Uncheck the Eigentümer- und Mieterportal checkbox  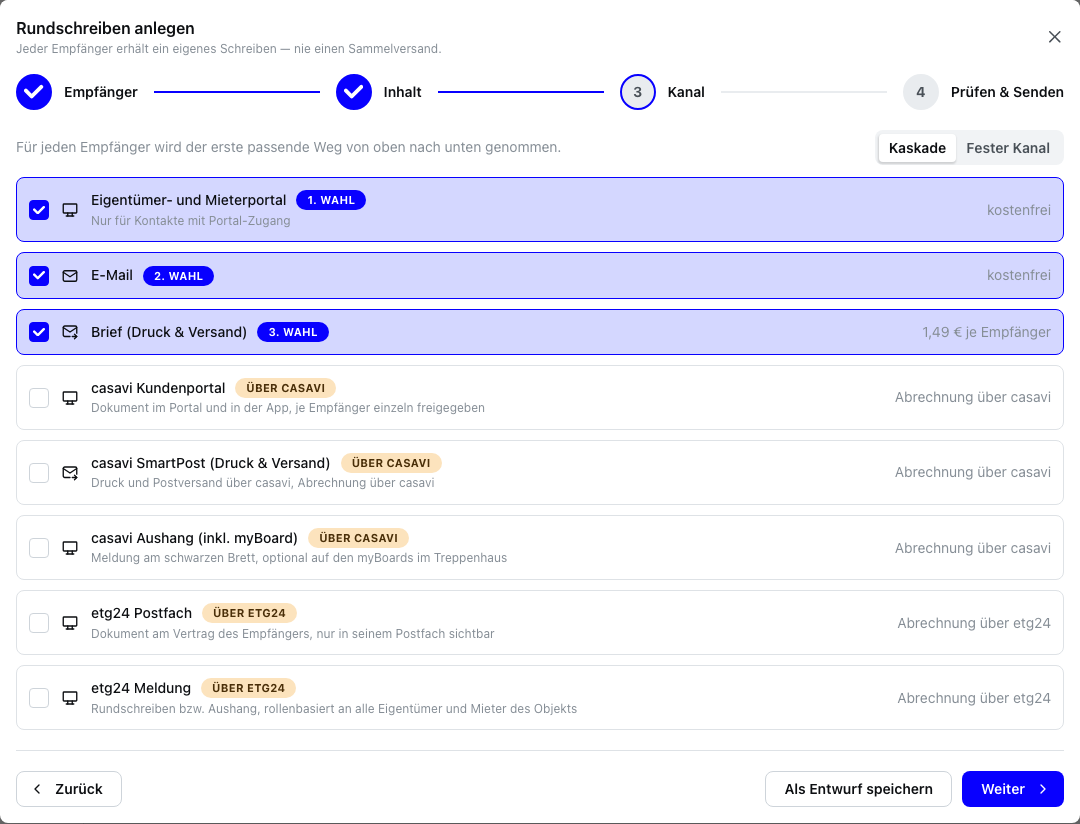click(39, 210)
